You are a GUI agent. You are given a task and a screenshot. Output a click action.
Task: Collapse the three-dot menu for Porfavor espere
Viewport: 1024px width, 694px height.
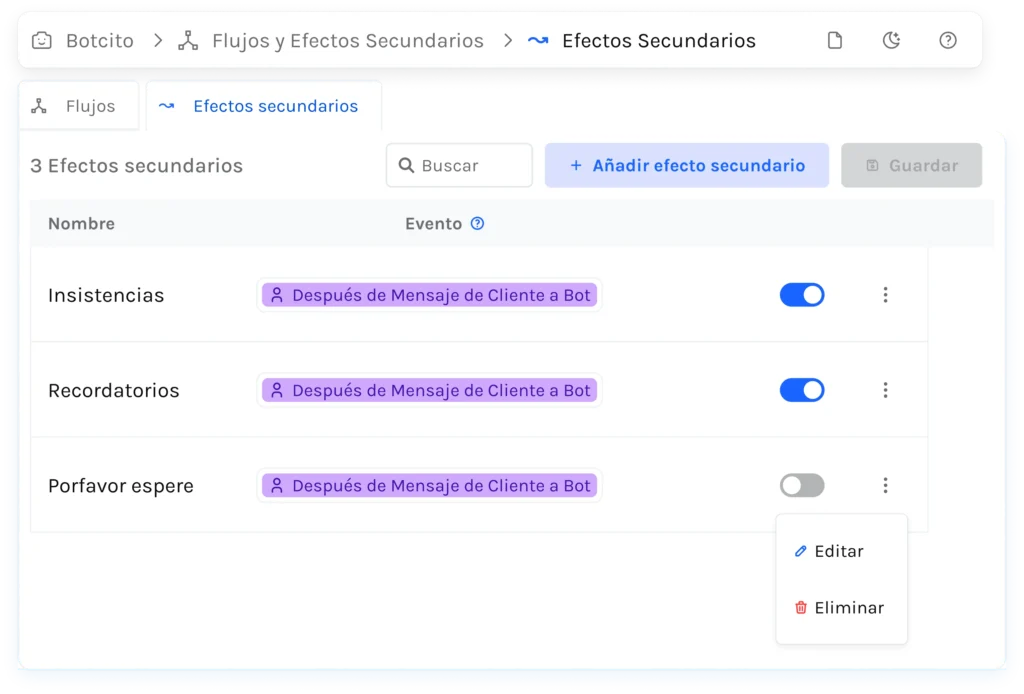(885, 486)
